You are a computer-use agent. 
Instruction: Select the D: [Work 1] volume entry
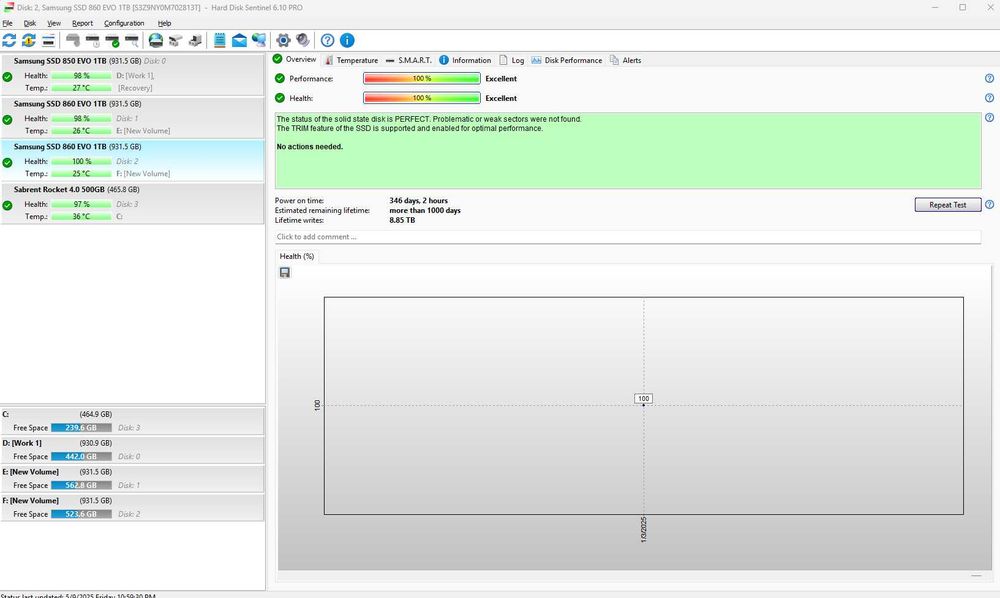tap(132, 449)
